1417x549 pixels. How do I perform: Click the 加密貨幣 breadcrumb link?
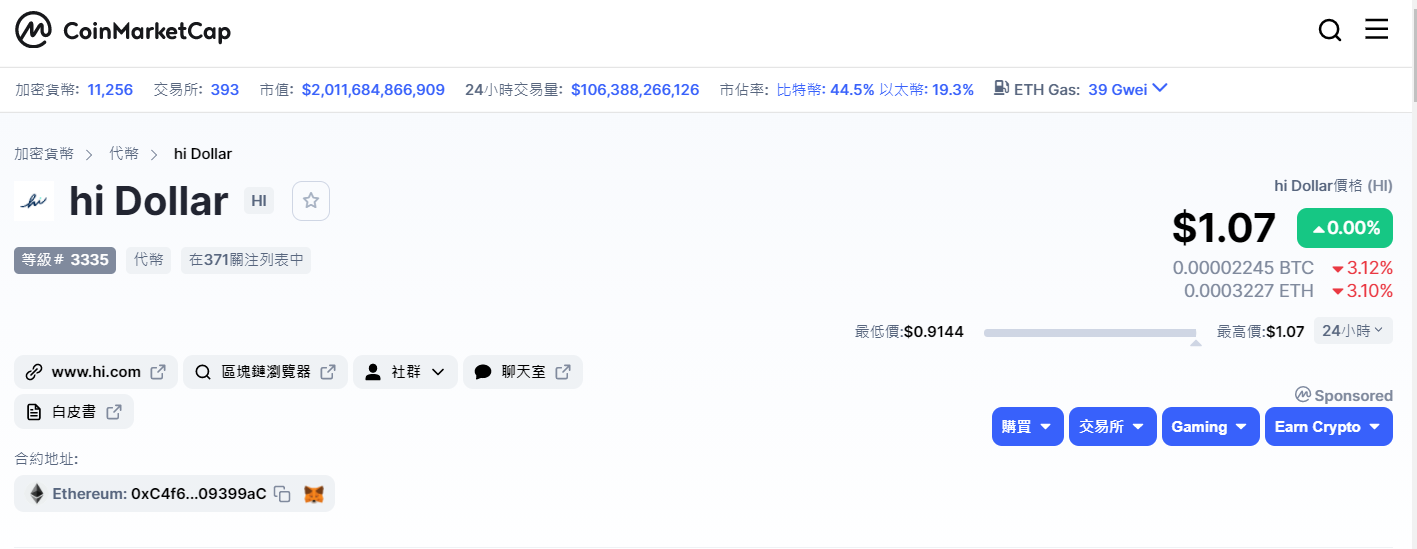coord(44,154)
